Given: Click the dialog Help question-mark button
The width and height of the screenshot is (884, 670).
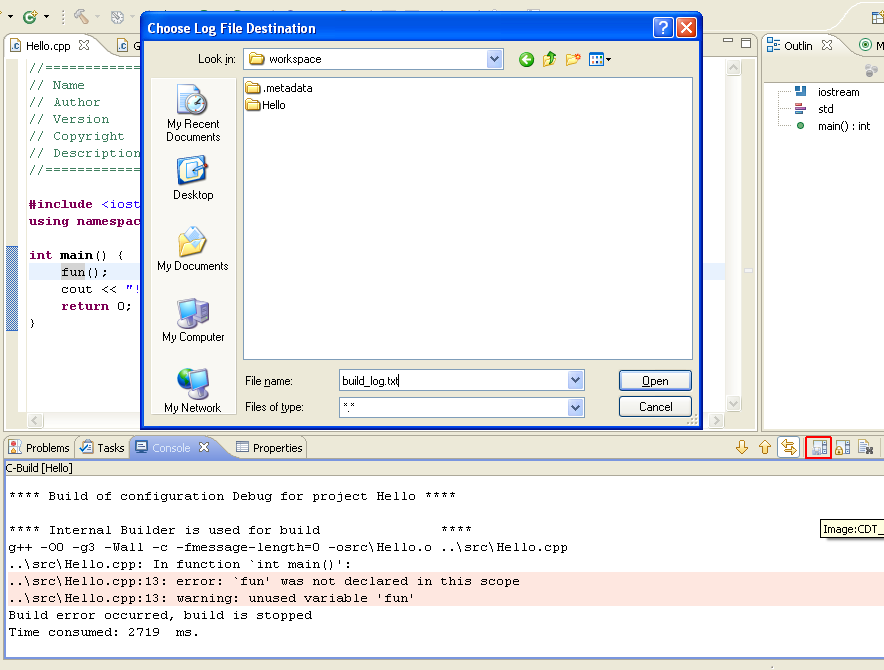Looking at the screenshot, I should tap(663, 28).
